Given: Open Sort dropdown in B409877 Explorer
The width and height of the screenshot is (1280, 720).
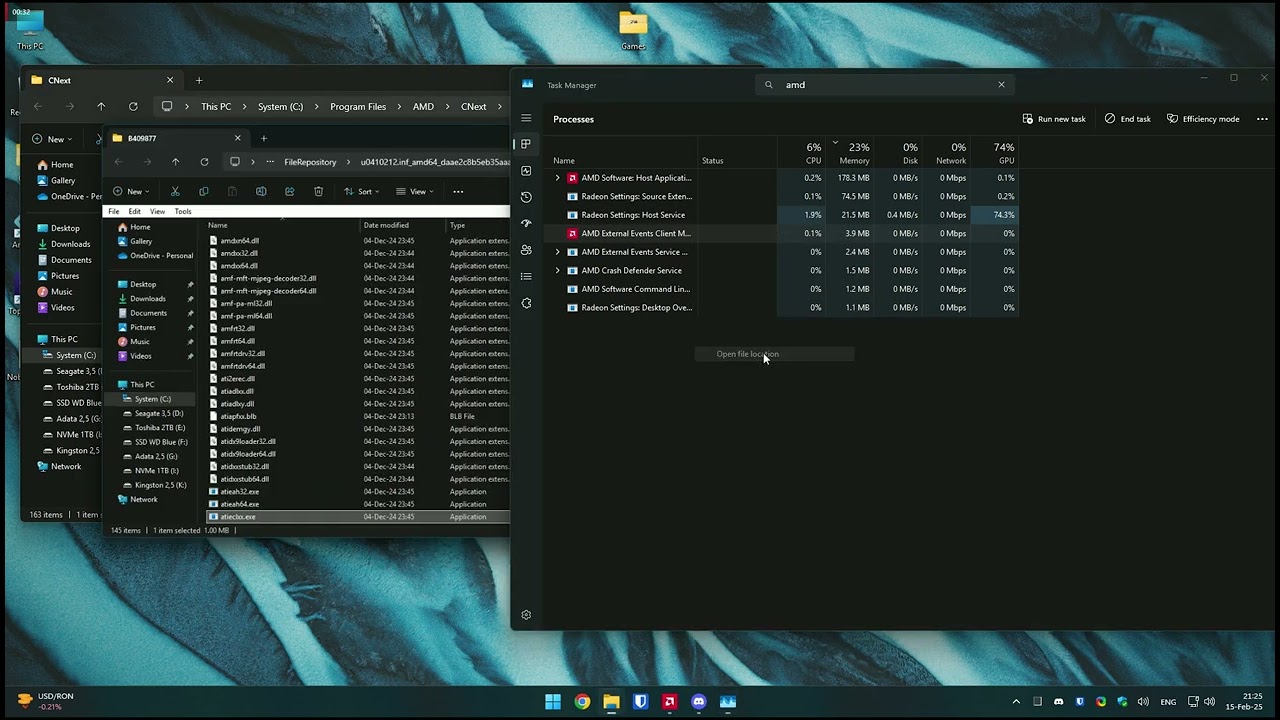Looking at the screenshot, I should click(362, 191).
